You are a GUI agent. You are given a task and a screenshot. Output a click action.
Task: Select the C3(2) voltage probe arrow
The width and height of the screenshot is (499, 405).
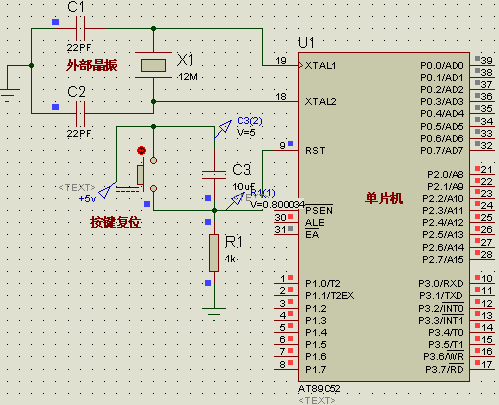223,129
